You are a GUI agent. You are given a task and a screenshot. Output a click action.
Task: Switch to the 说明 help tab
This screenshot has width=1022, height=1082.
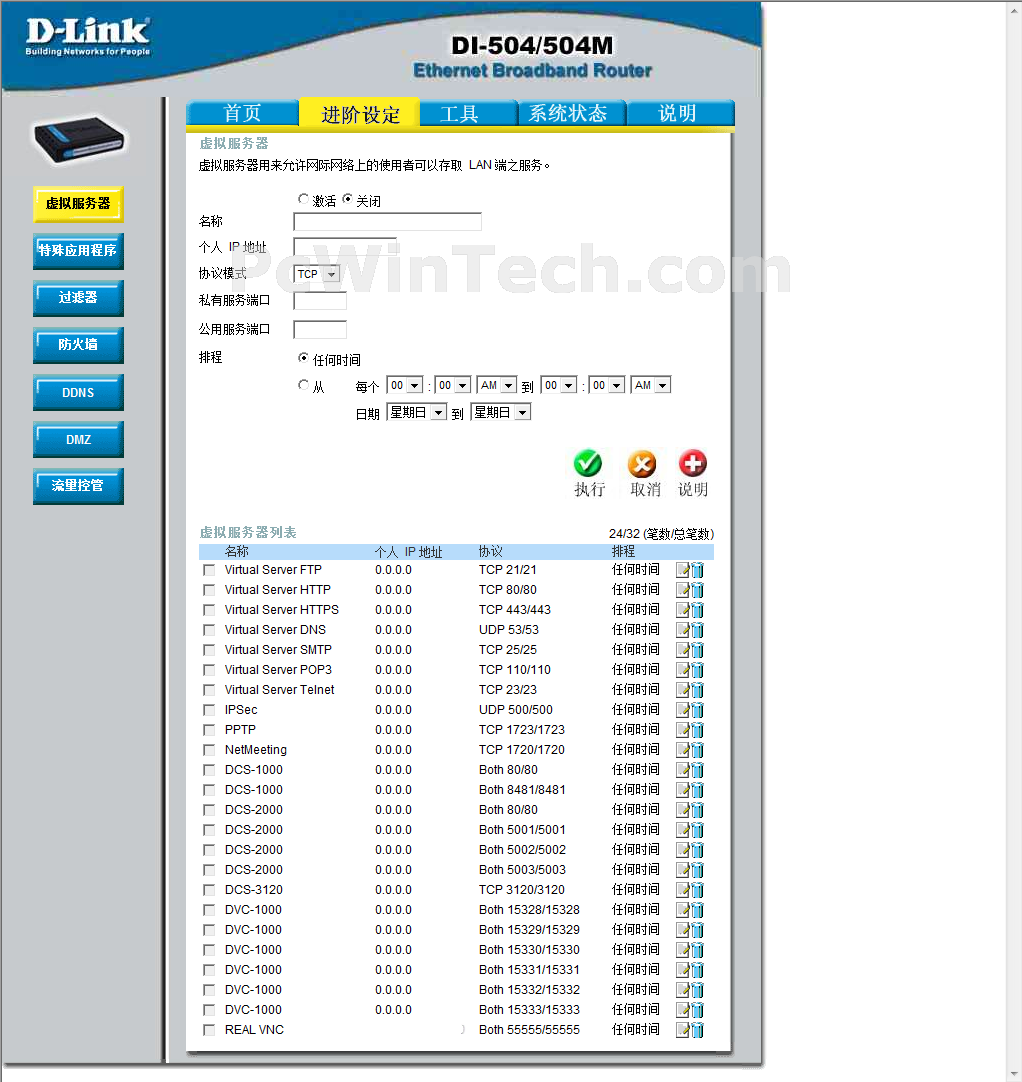[x=680, y=114]
